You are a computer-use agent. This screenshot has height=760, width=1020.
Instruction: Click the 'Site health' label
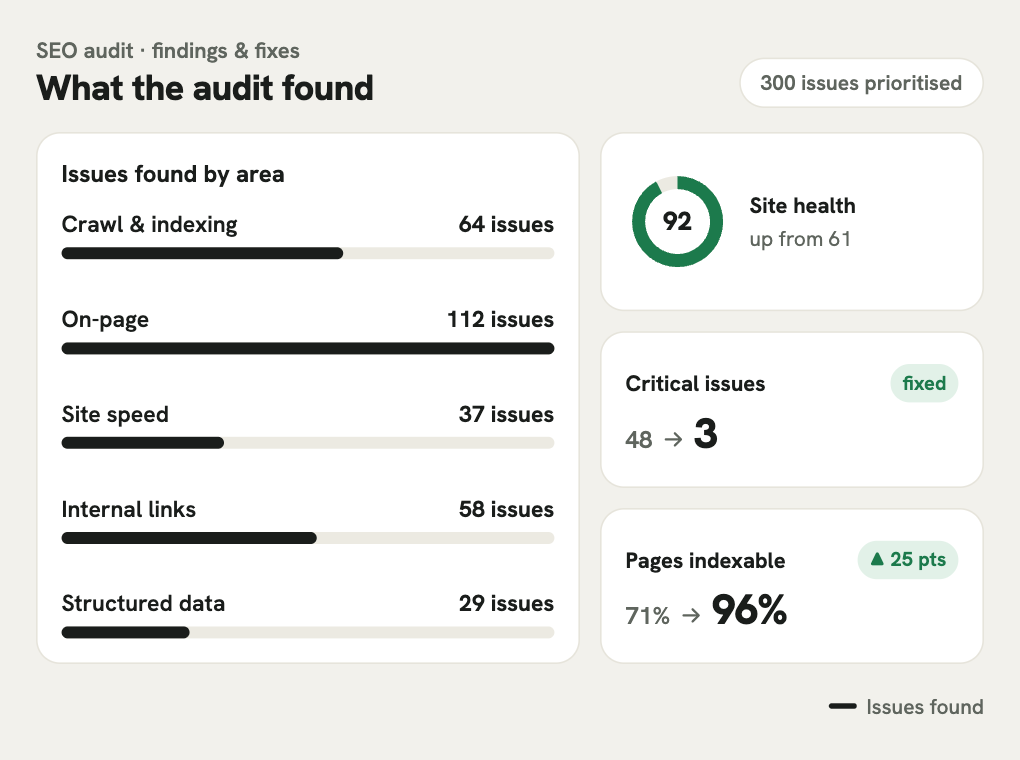802,206
